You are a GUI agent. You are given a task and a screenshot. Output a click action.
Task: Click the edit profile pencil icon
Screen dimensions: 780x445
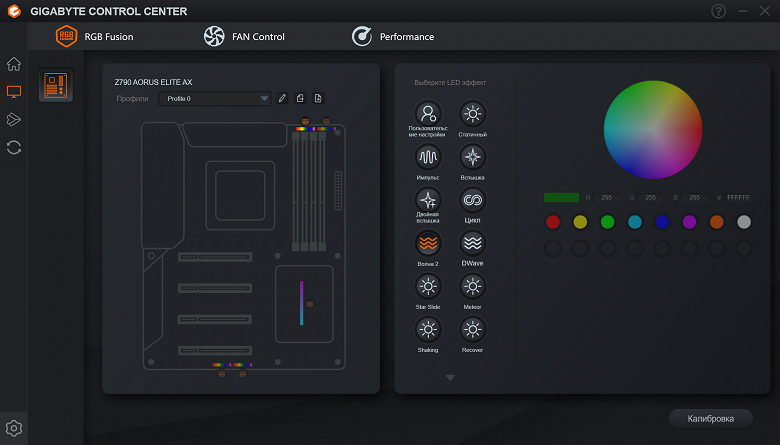[x=282, y=98]
